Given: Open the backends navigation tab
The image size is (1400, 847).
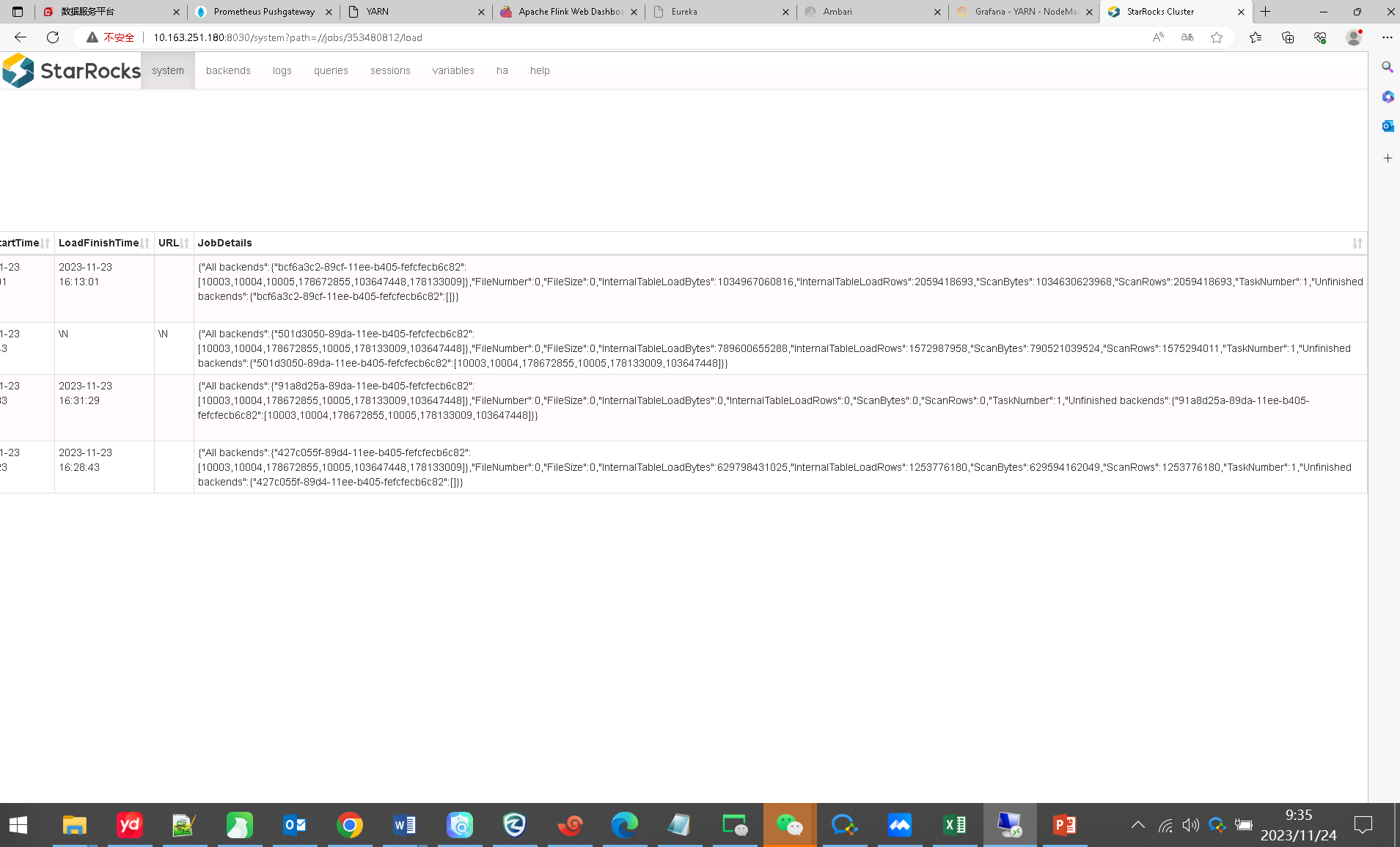Looking at the screenshot, I should point(228,70).
